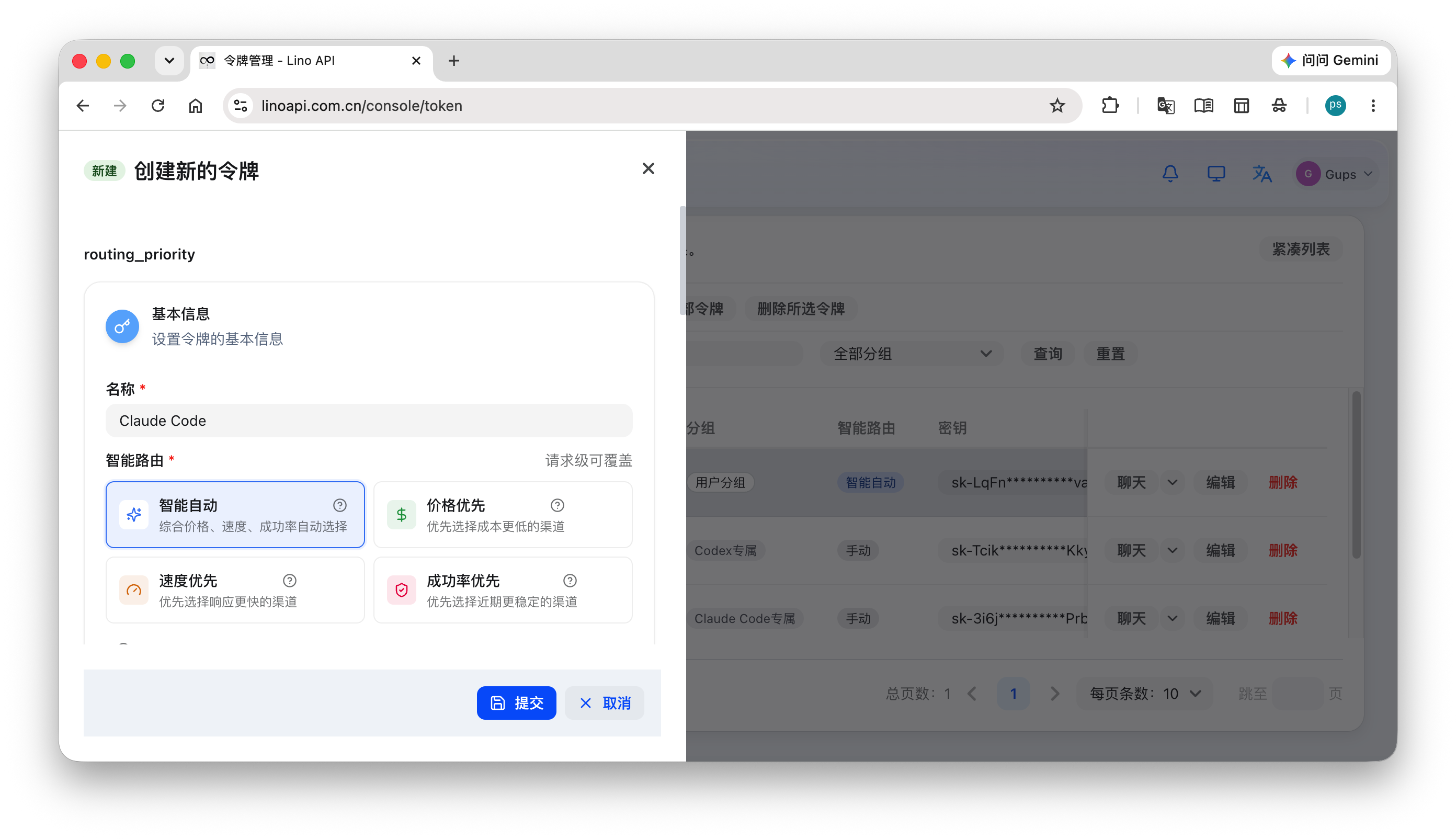Click 删除 for the sk-Tcik token
The height and width of the screenshot is (839, 1456).
pos(1282,550)
